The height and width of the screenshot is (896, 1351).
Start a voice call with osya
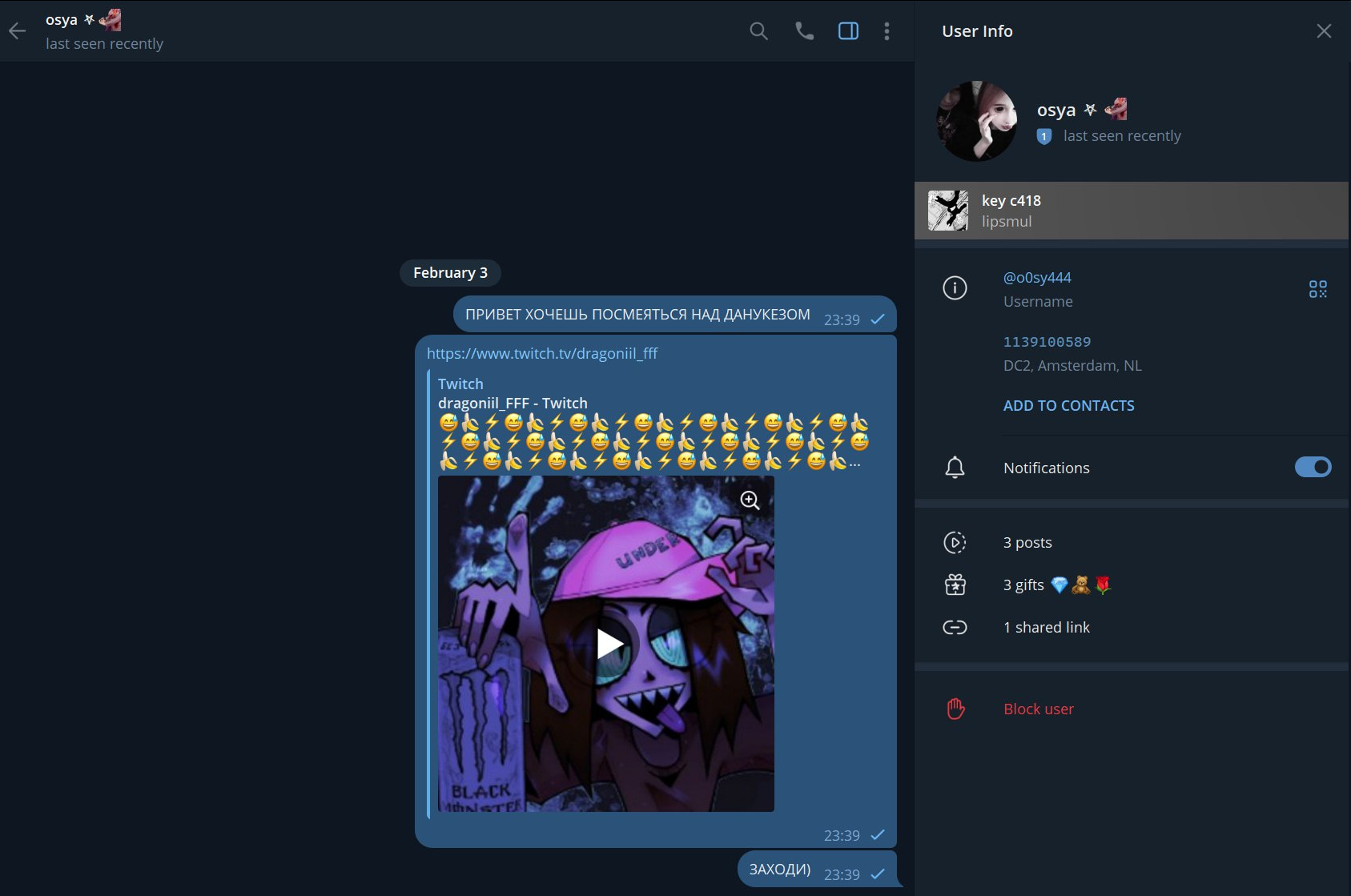[x=804, y=31]
